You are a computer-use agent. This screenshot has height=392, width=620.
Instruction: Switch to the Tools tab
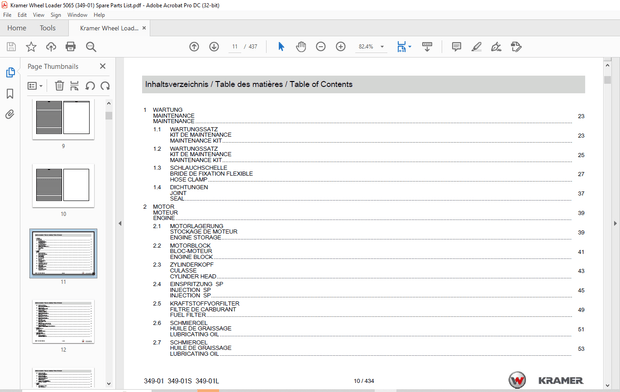click(x=47, y=28)
